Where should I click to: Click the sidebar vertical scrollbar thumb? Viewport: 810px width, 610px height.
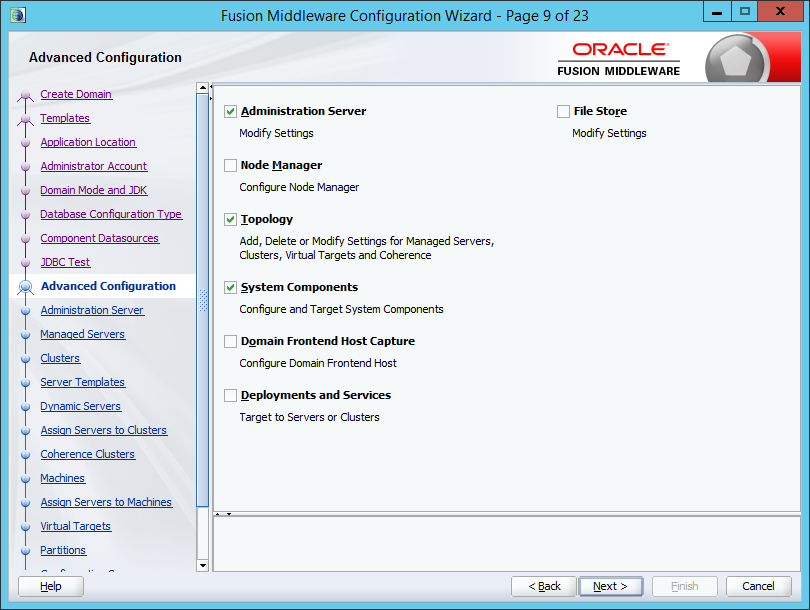[202, 300]
